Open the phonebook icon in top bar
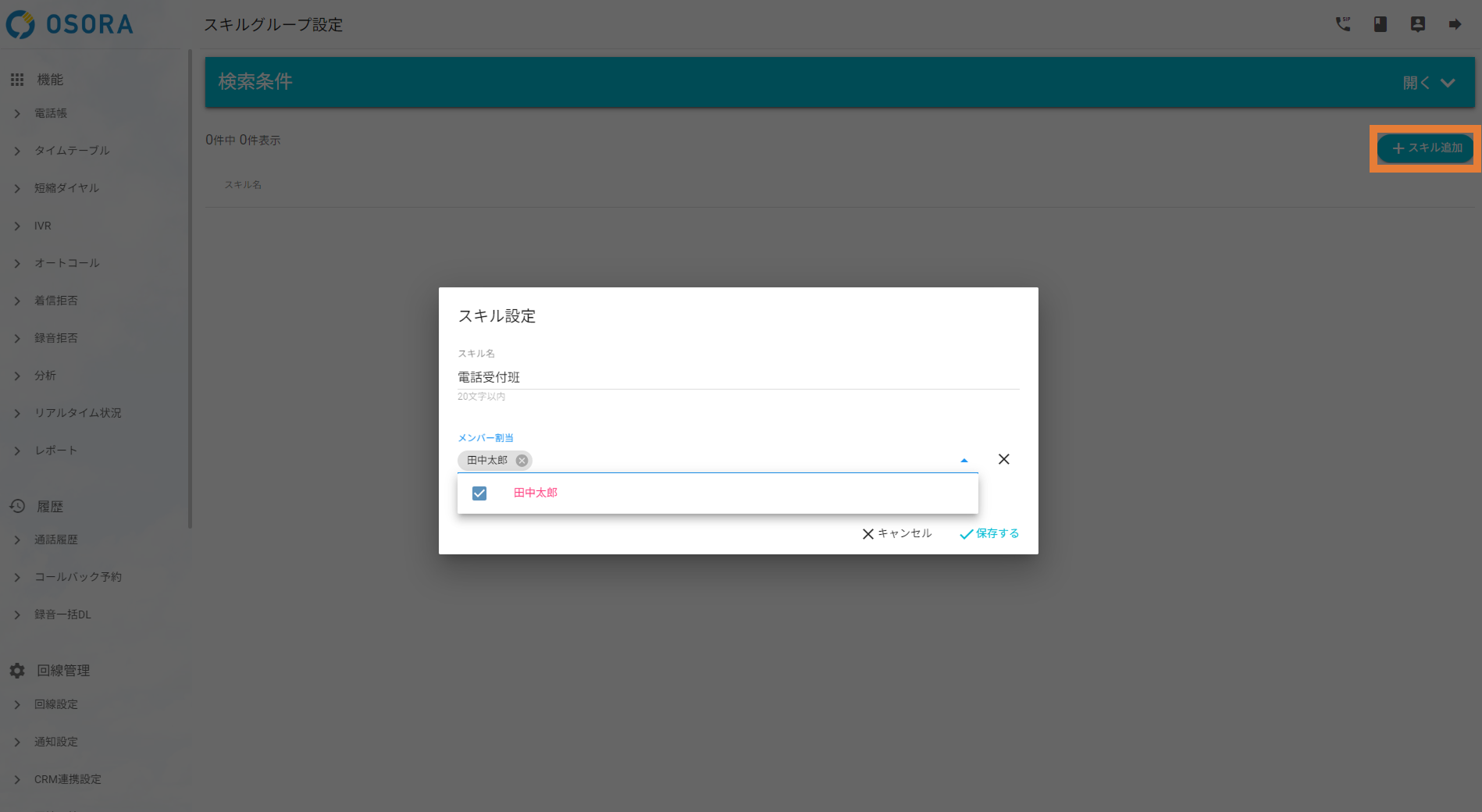The image size is (1482, 812). (1380, 24)
